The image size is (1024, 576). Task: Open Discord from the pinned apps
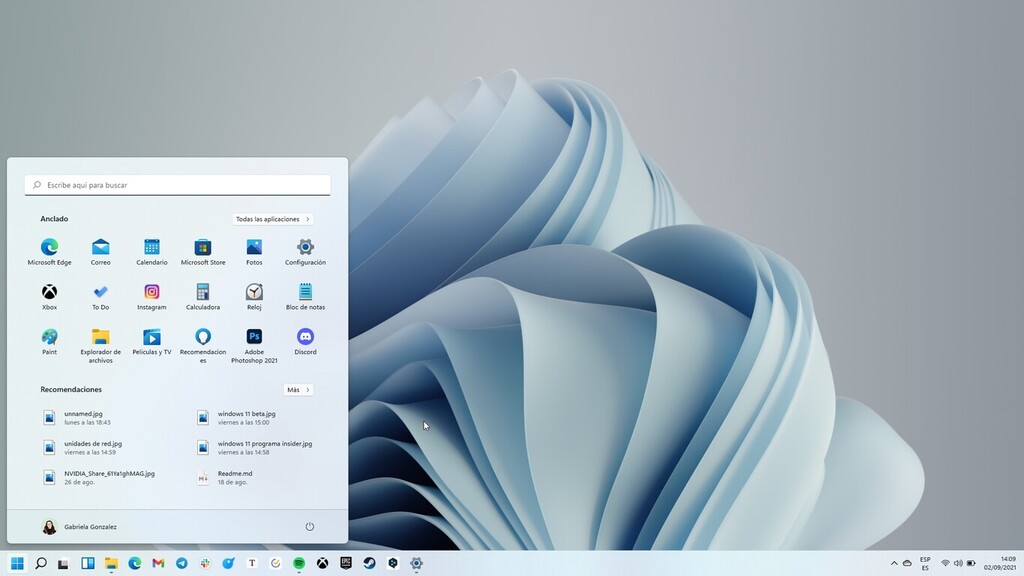pos(305,337)
